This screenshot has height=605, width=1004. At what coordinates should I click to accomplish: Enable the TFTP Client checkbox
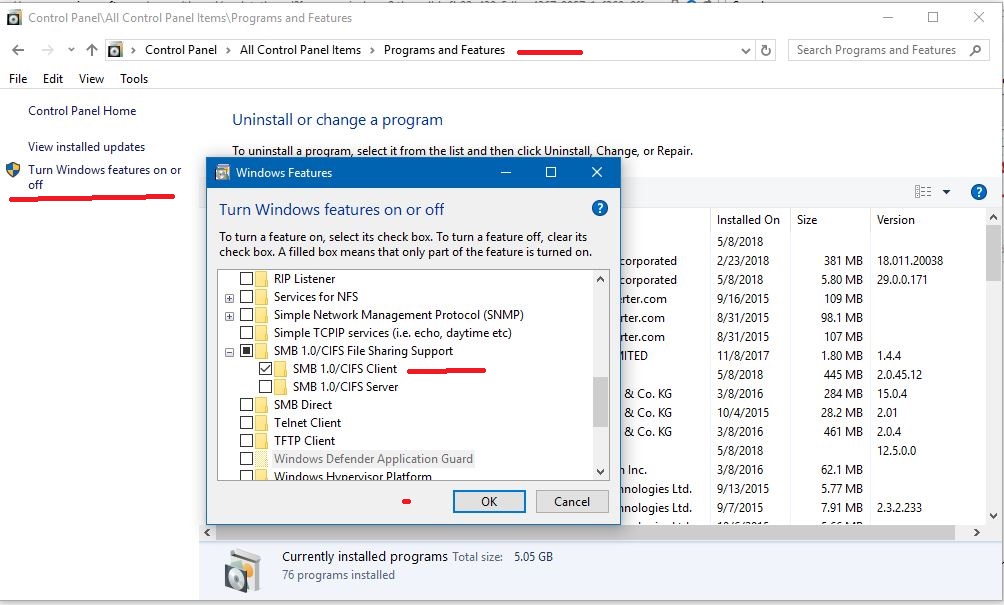(247, 440)
